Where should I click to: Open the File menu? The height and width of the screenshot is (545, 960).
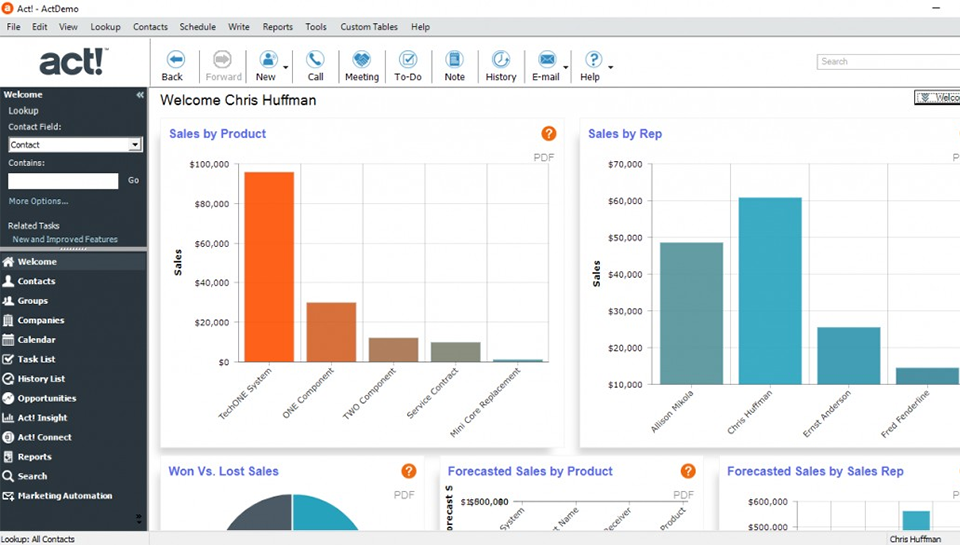13,27
